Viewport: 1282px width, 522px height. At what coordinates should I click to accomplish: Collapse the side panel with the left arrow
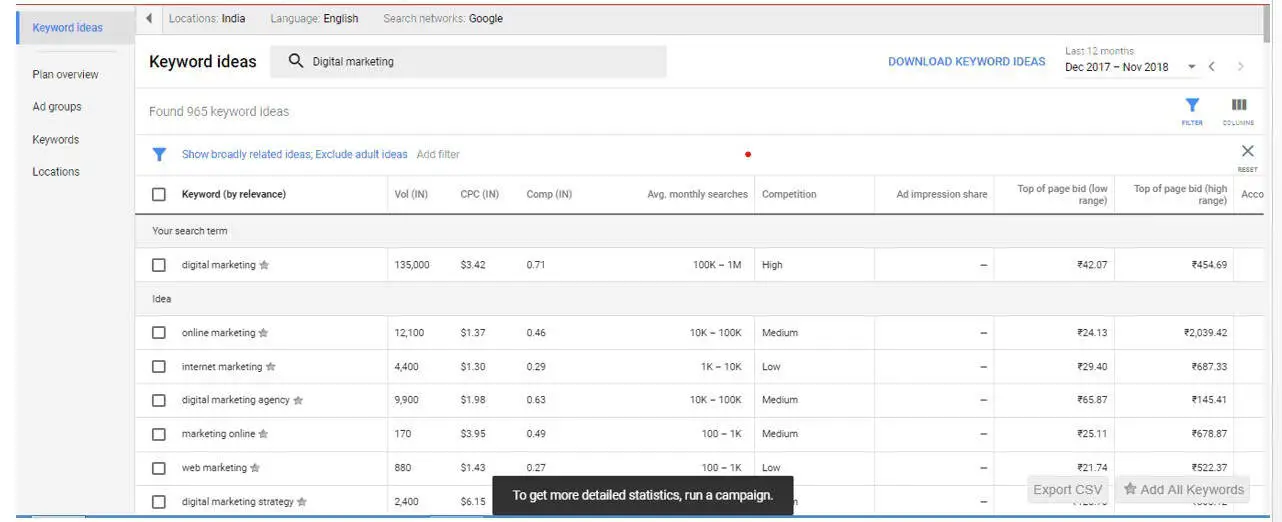(x=149, y=19)
